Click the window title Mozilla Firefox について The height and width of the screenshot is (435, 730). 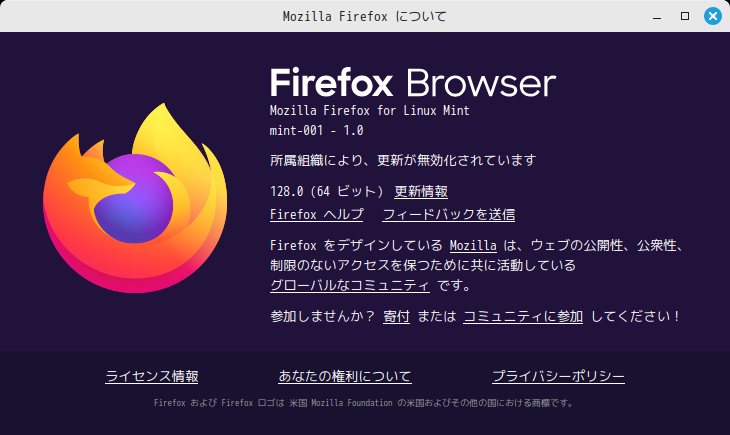[365, 16]
